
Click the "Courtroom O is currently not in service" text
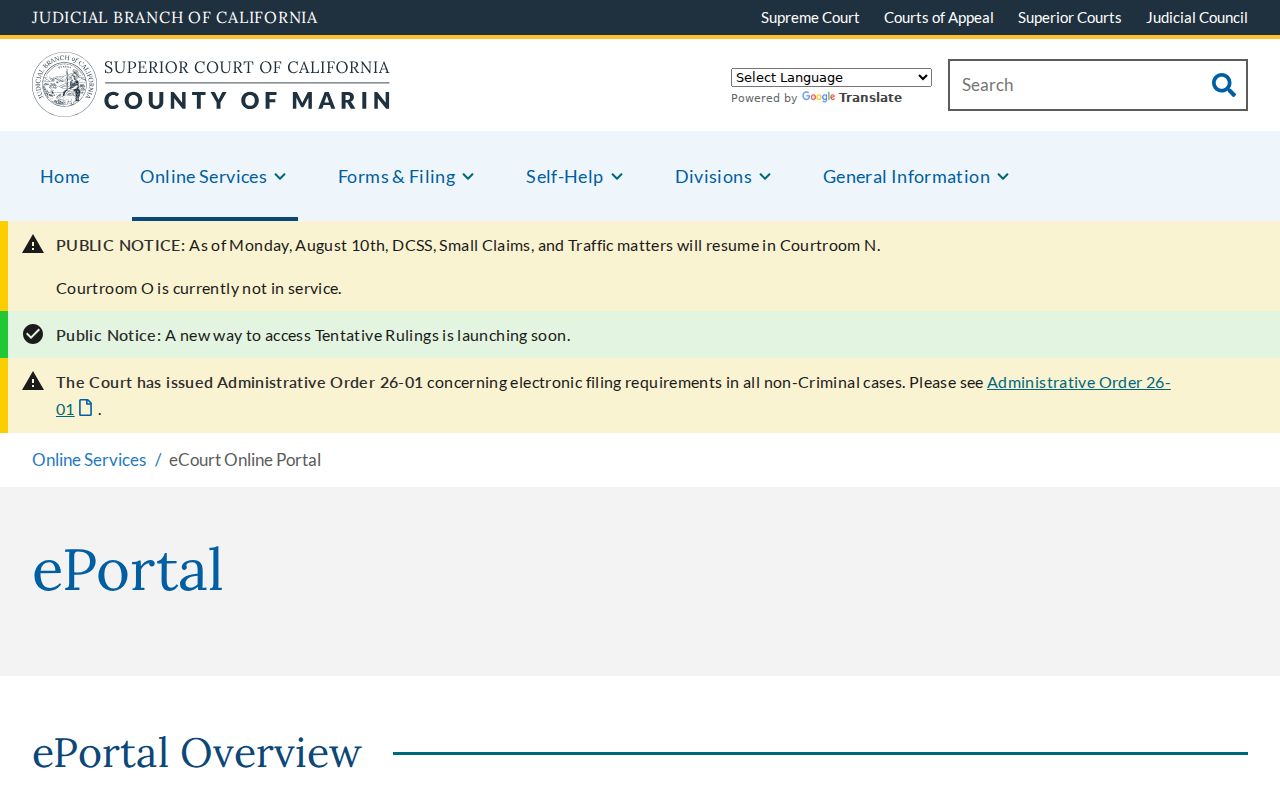(199, 288)
